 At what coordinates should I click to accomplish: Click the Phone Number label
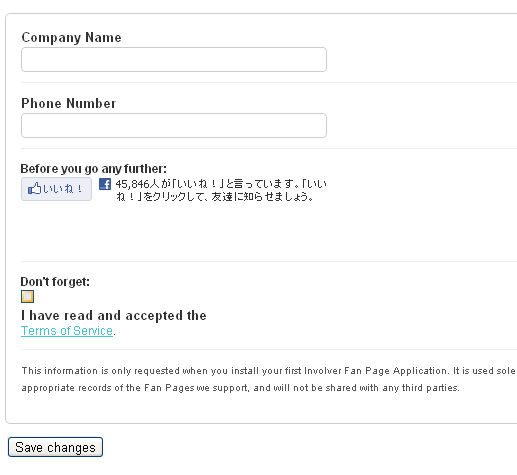[x=69, y=103]
